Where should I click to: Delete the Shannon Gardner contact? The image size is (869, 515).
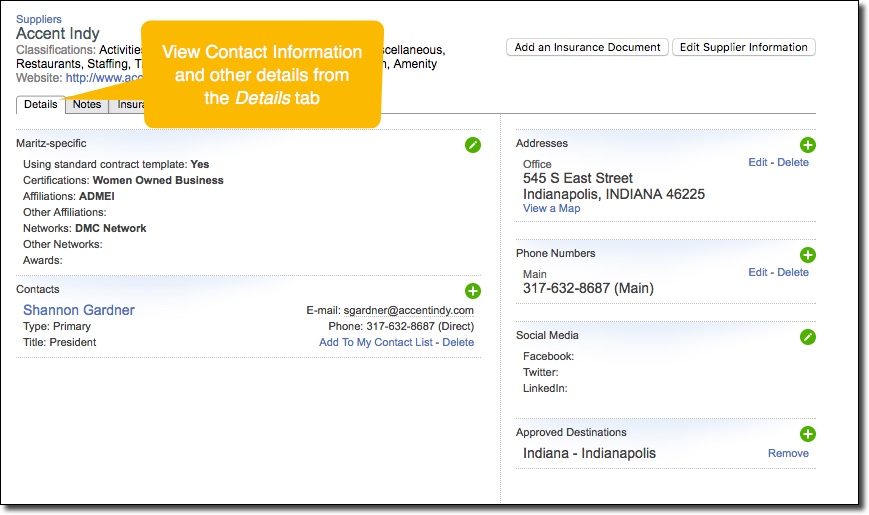coord(458,343)
